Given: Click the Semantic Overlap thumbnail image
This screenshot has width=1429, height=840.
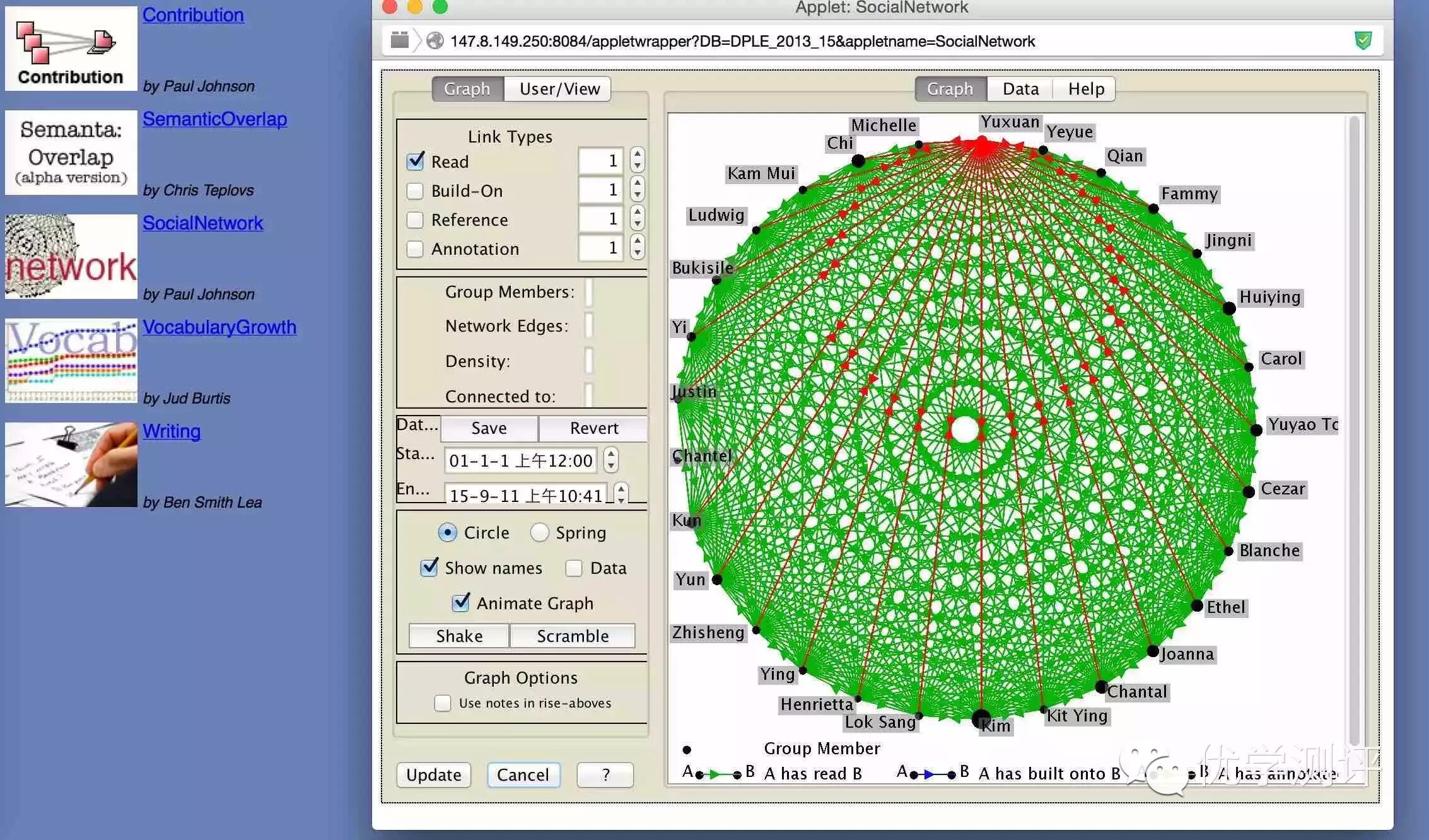Looking at the screenshot, I should [x=71, y=153].
